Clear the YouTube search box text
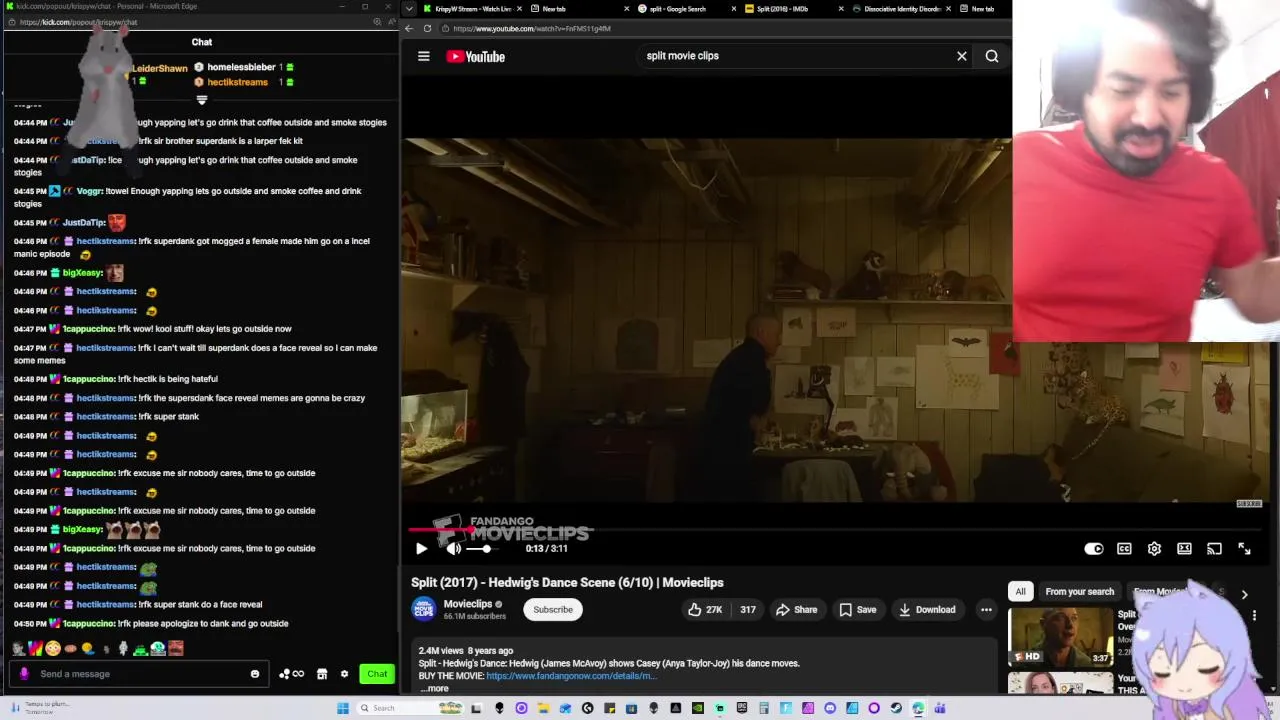The height and width of the screenshot is (720, 1280). (x=962, y=56)
